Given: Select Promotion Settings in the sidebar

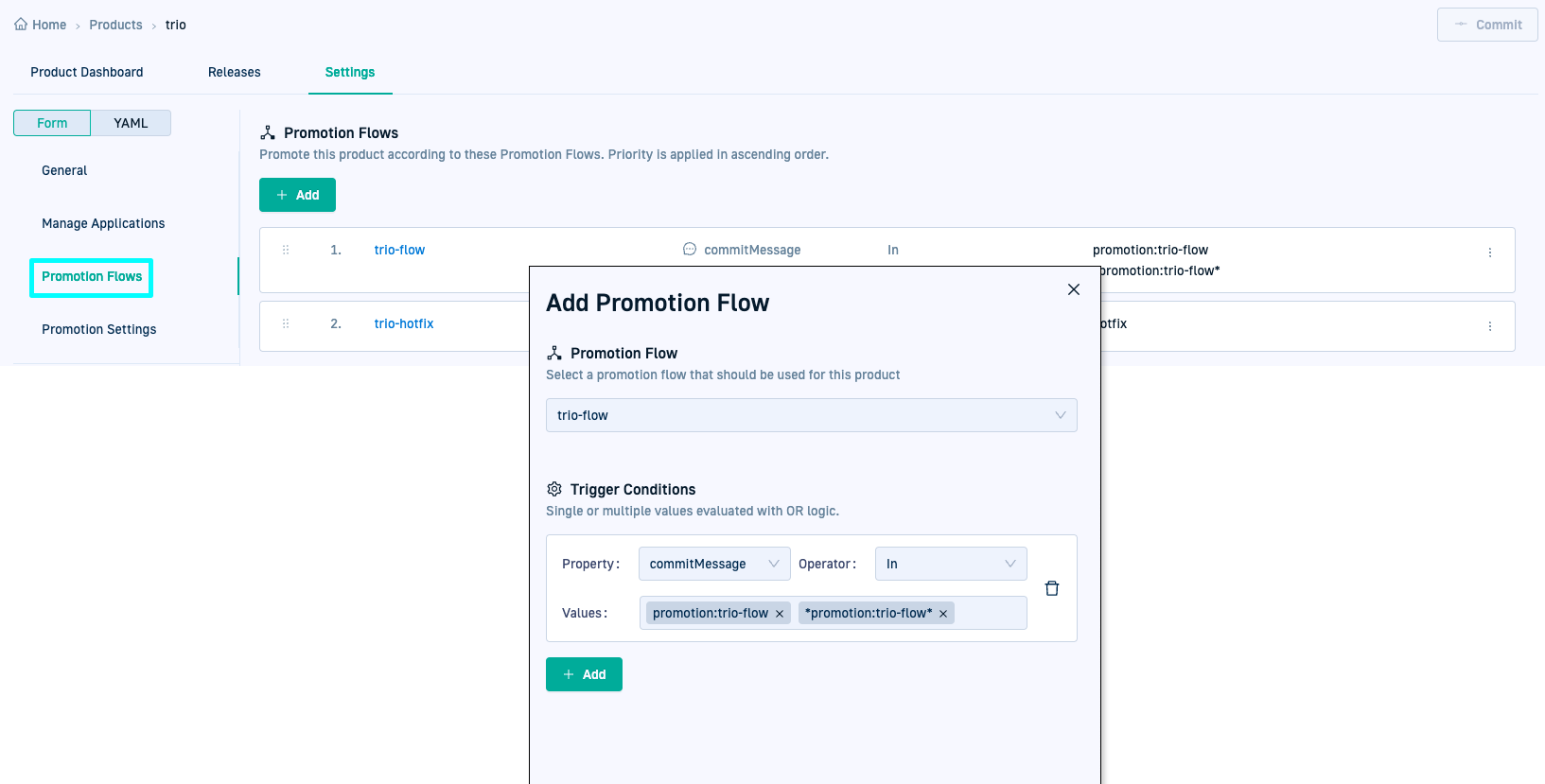Looking at the screenshot, I should pos(99,329).
